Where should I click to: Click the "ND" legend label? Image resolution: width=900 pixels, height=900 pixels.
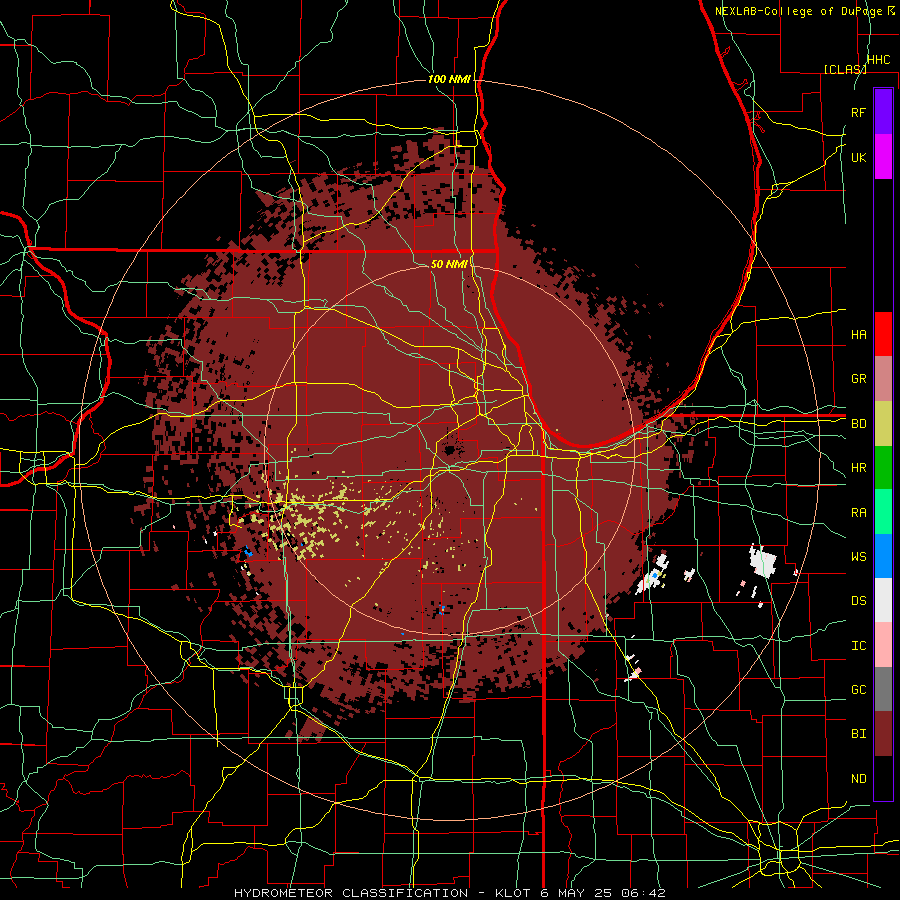tap(858, 779)
